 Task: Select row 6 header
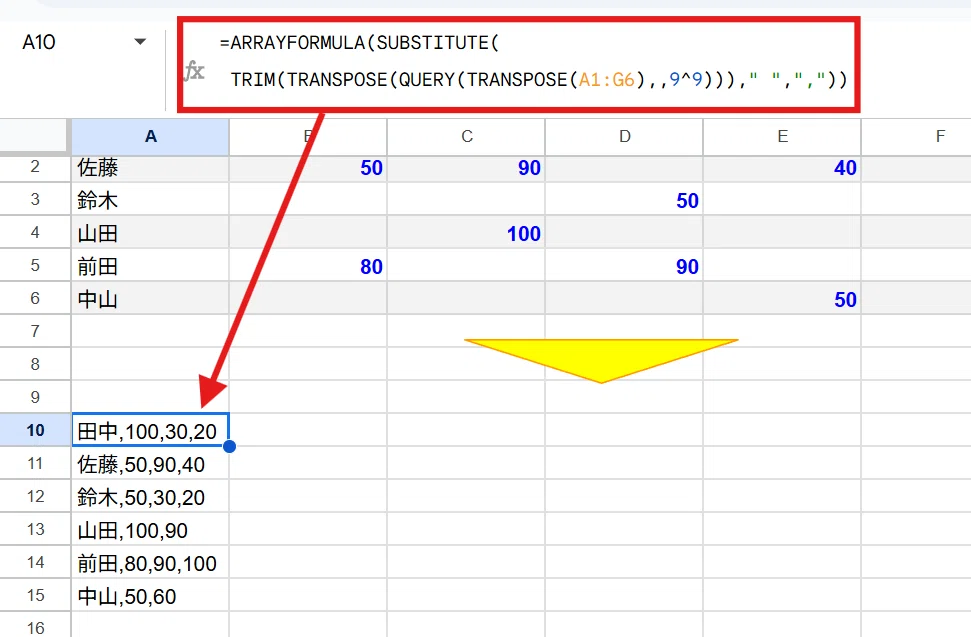pos(35,298)
